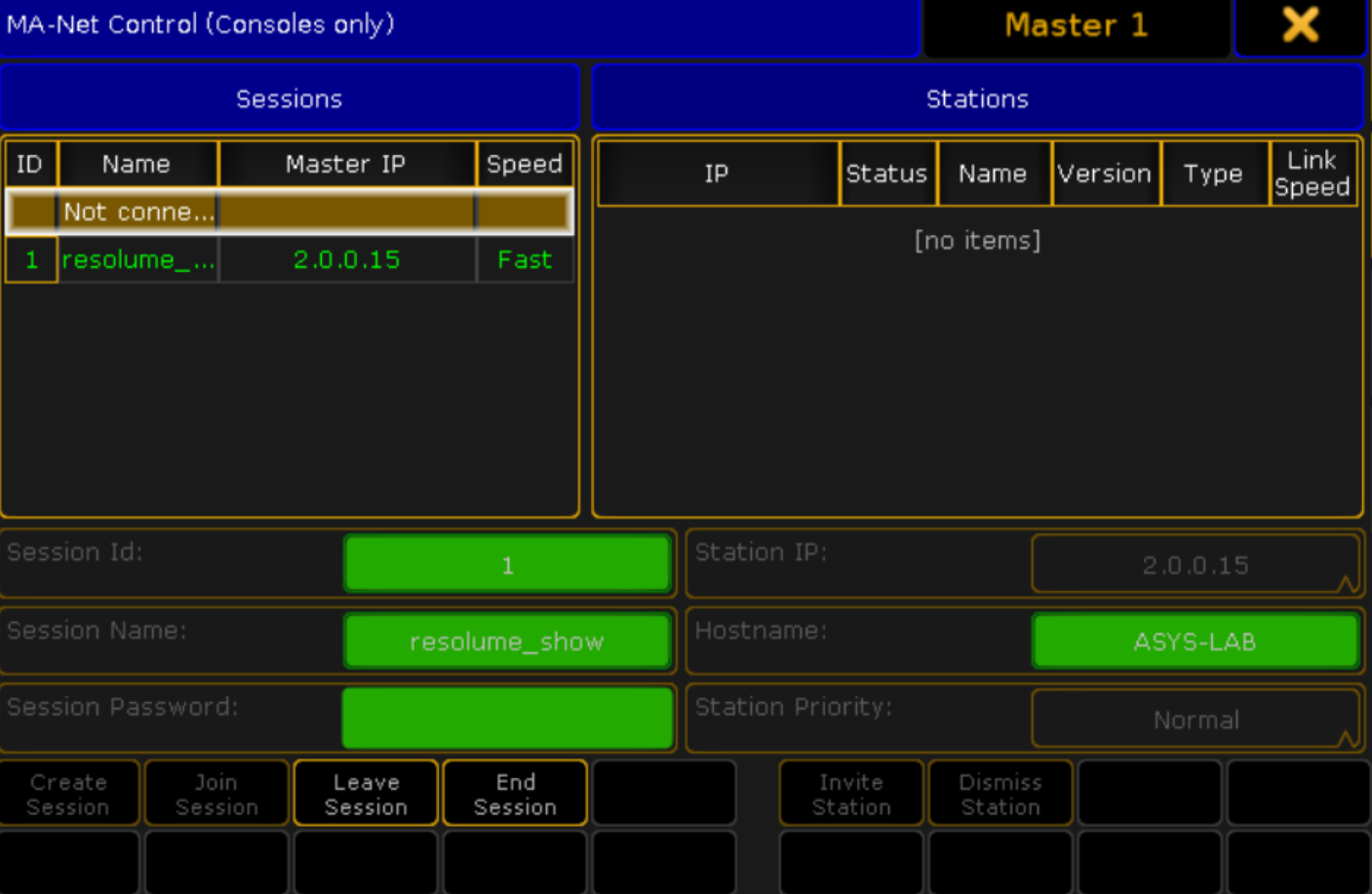The width and height of the screenshot is (1372, 894).
Task: Click the Join Session button
Action: pyautogui.click(x=216, y=794)
